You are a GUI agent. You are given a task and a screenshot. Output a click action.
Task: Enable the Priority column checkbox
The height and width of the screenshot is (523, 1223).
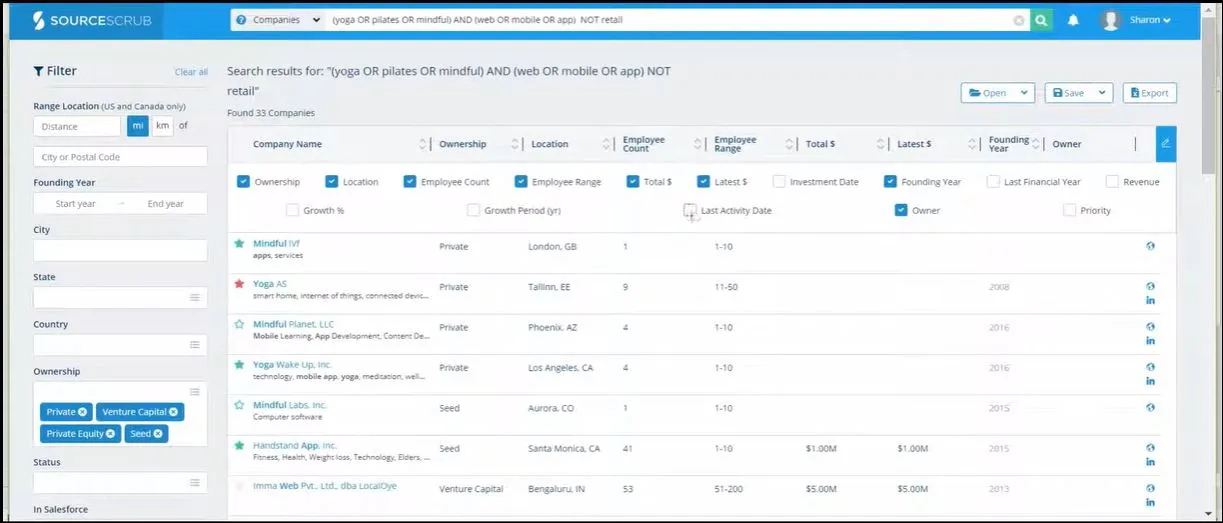click(x=1070, y=210)
